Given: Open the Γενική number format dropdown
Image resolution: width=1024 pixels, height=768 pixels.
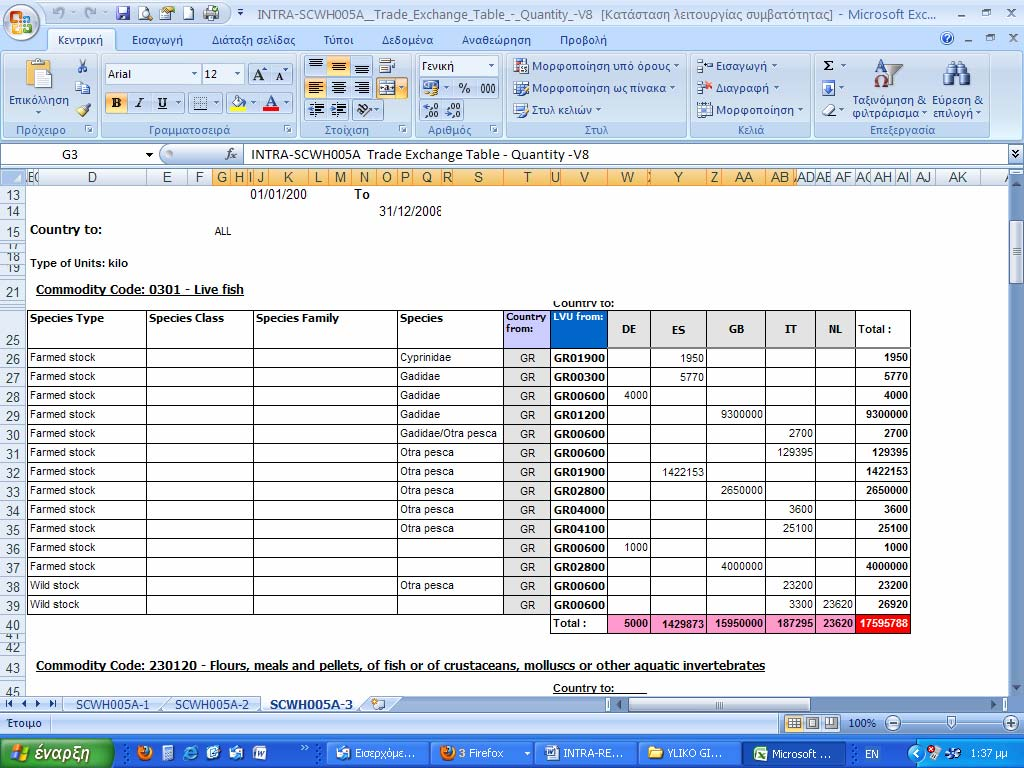Looking at the screenshot, I should pyautogui.click(x=491, y=66).
